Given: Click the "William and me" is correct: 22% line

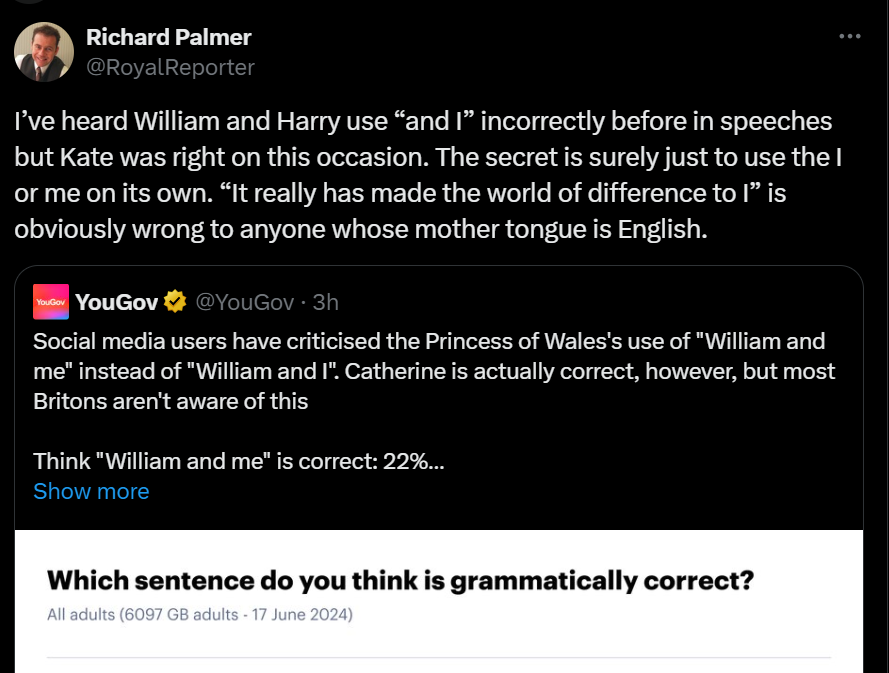Looking at the screenshot, I should 239,461.
